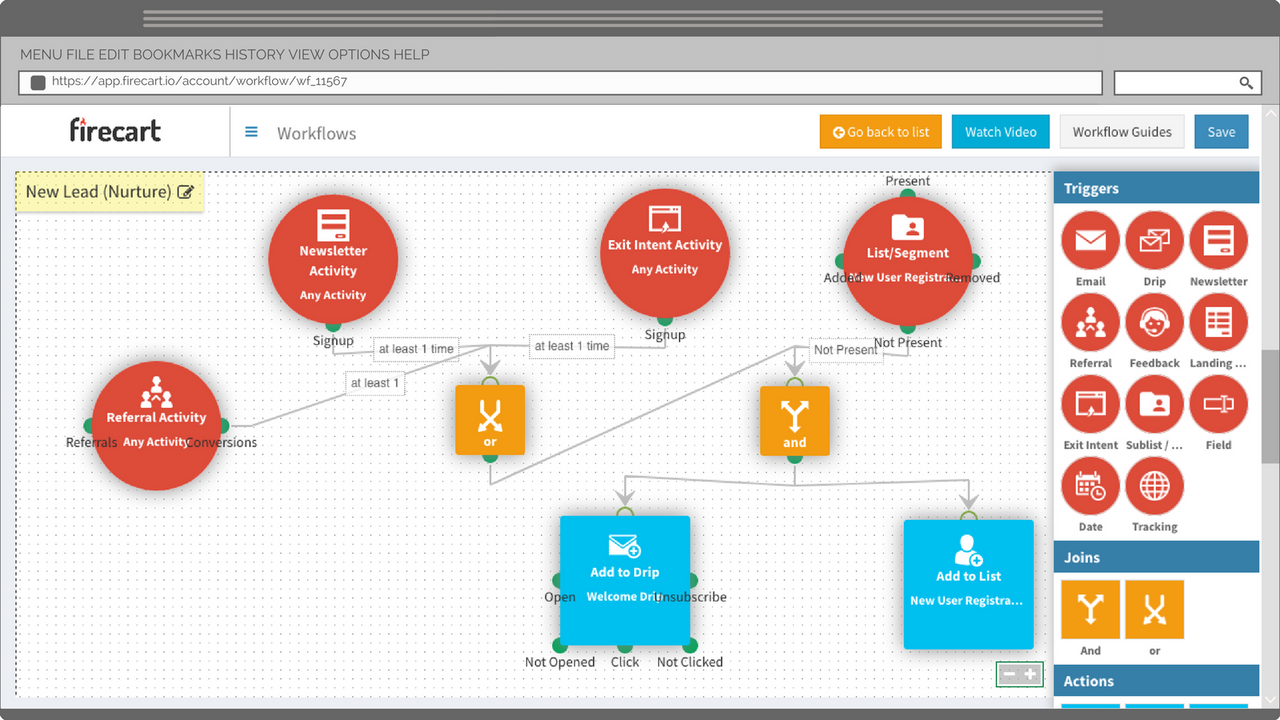Click the 'at least 1' label from Referral
Screen dimensions: 1280x720
pos(375,383)
